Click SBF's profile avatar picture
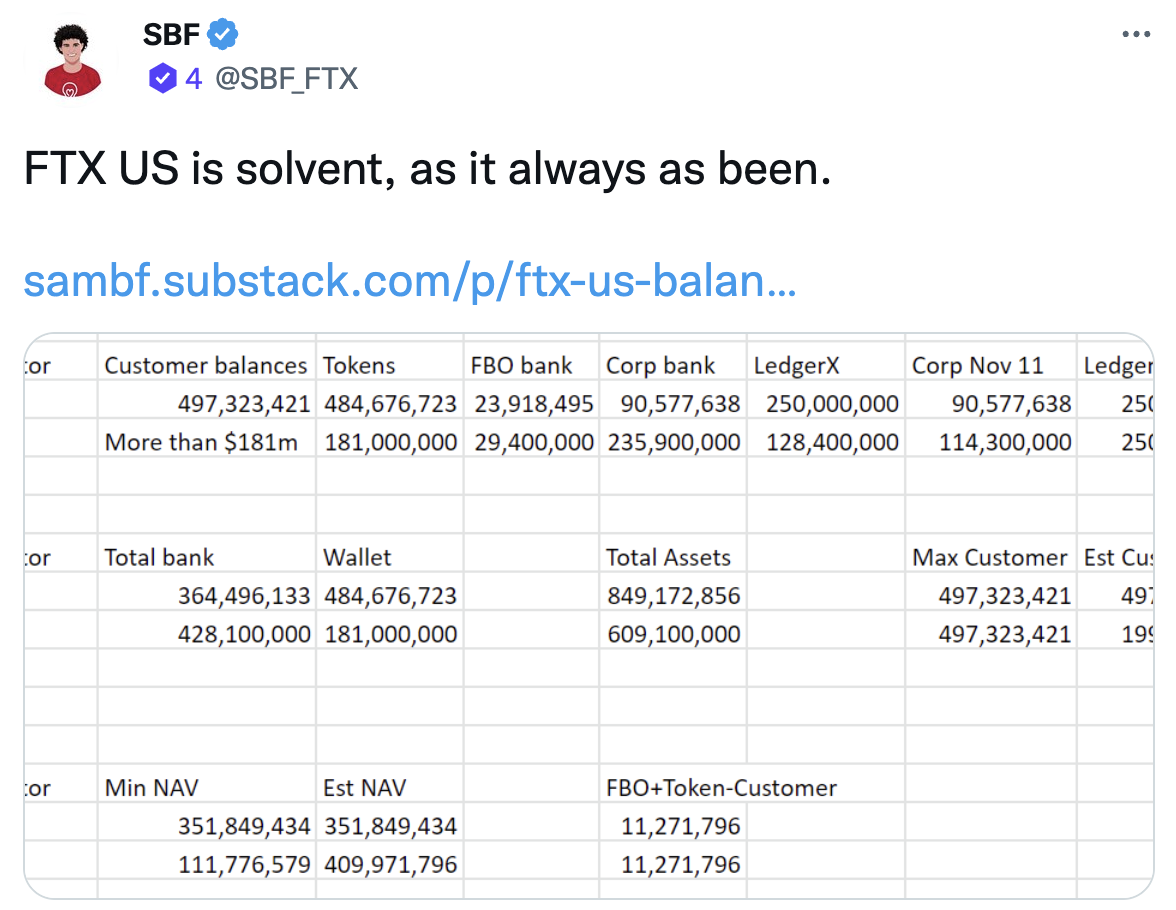1176x910 pixels. click(x=72, y=60)
